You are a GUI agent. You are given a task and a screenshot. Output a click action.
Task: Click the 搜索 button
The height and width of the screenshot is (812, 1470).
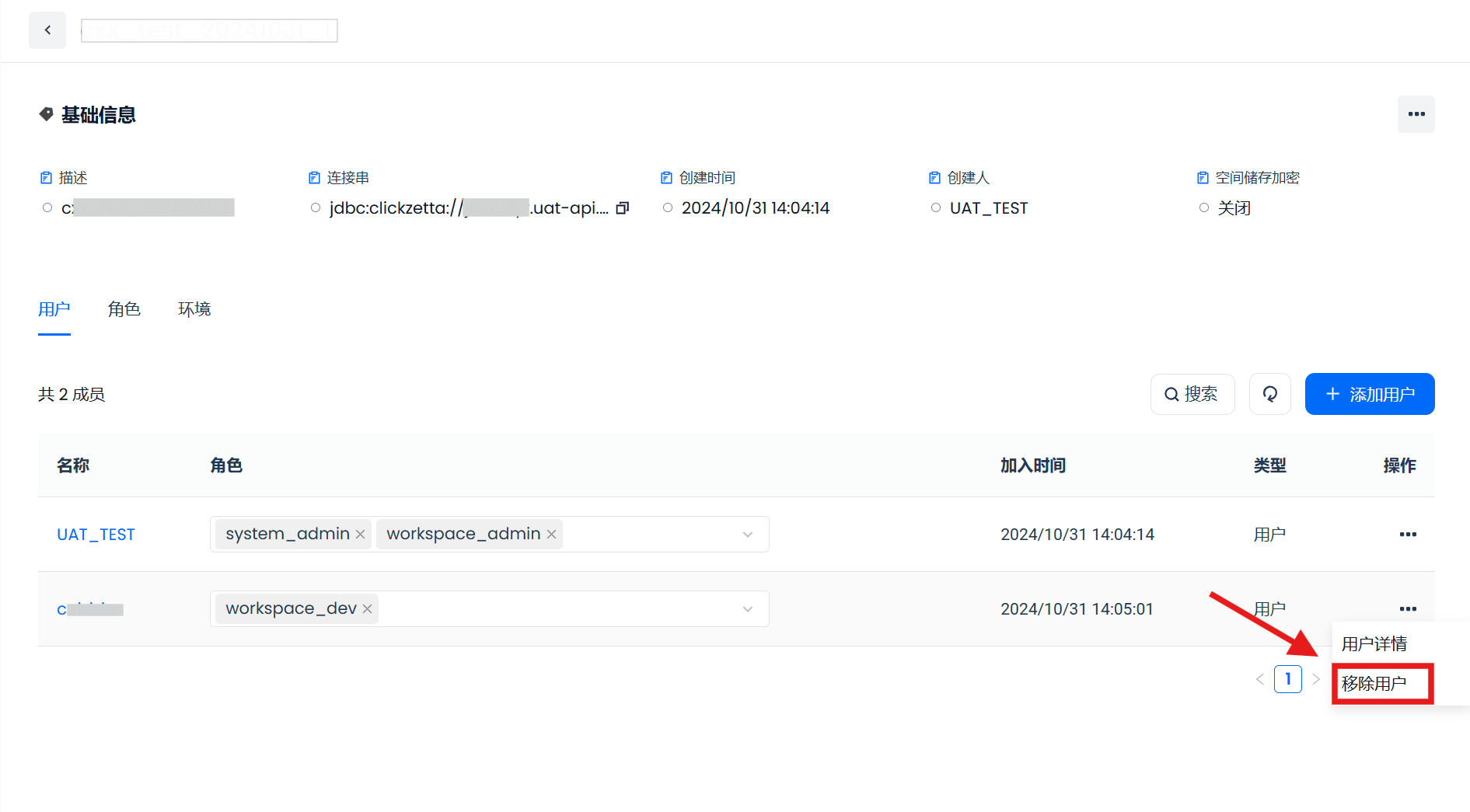(x=1192, y=394)
